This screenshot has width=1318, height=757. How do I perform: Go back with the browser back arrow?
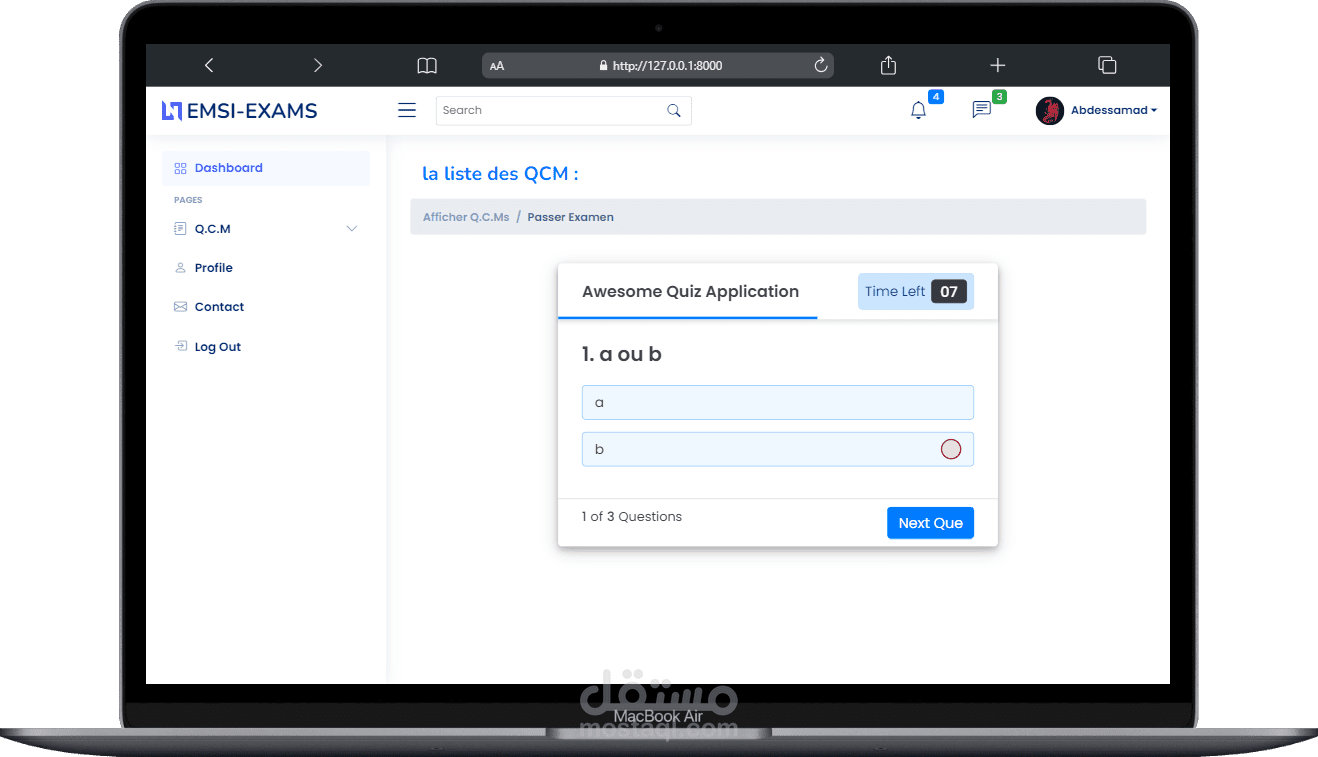[x=209, y=65]
